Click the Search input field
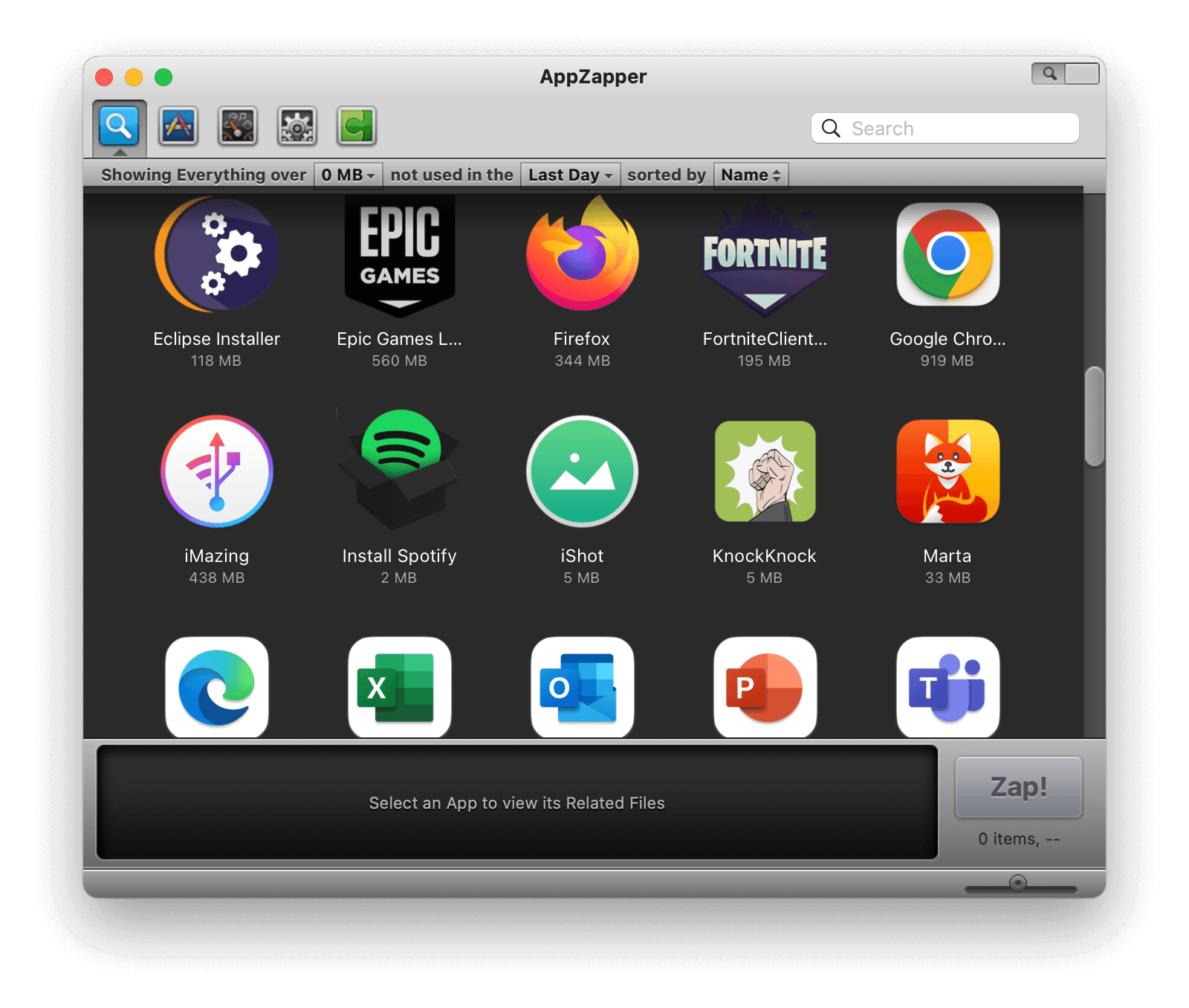1189x1008 pixels. pyautogui.click(x=945, y=129)
